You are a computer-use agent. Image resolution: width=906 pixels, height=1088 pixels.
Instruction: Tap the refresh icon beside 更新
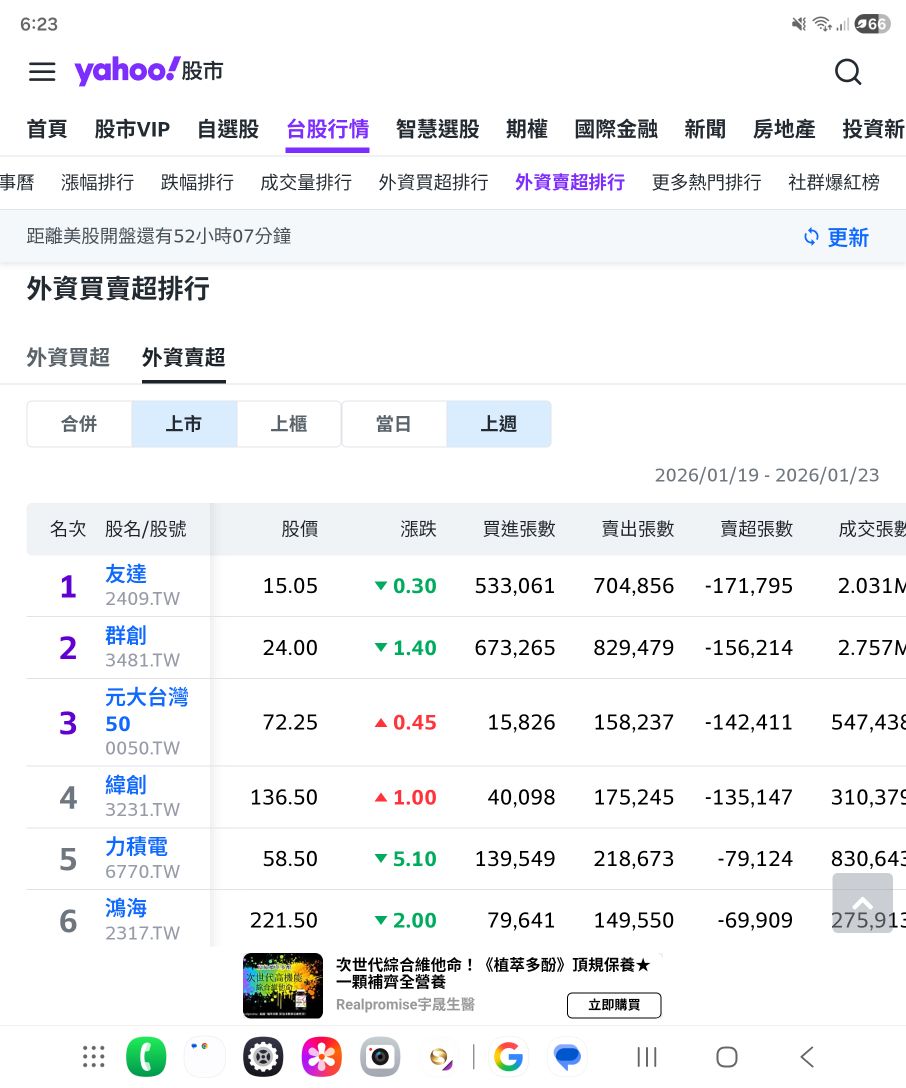(x=809, y=237)
